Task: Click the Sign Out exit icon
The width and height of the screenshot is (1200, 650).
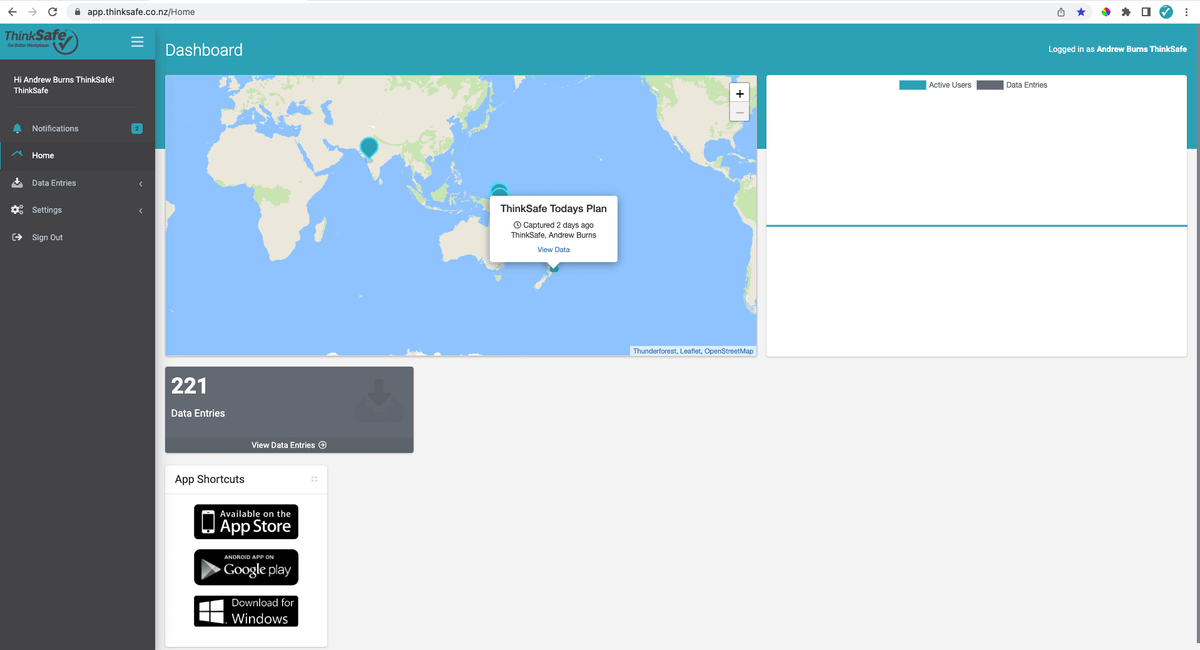Action: tap(15, 237)
